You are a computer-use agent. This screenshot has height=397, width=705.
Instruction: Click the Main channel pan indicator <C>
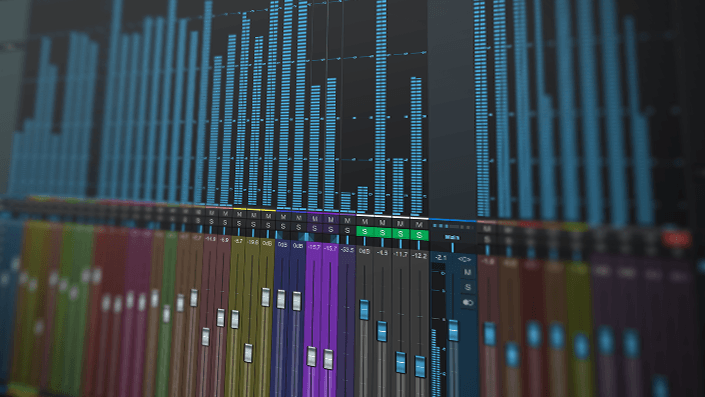[x=464, y=259]
